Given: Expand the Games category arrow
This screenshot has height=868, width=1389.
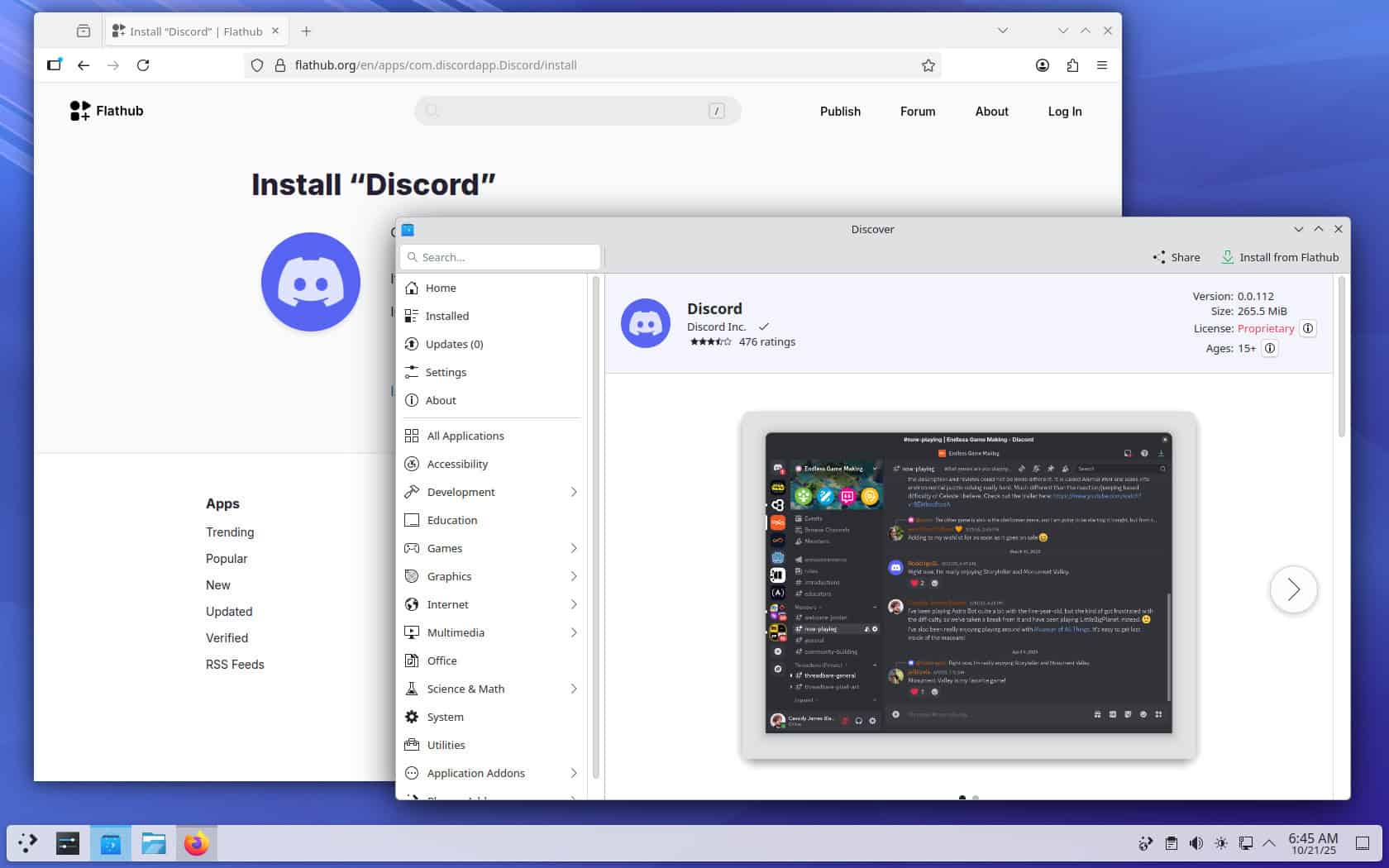Looking at the screenshot, I should (574, 548).
